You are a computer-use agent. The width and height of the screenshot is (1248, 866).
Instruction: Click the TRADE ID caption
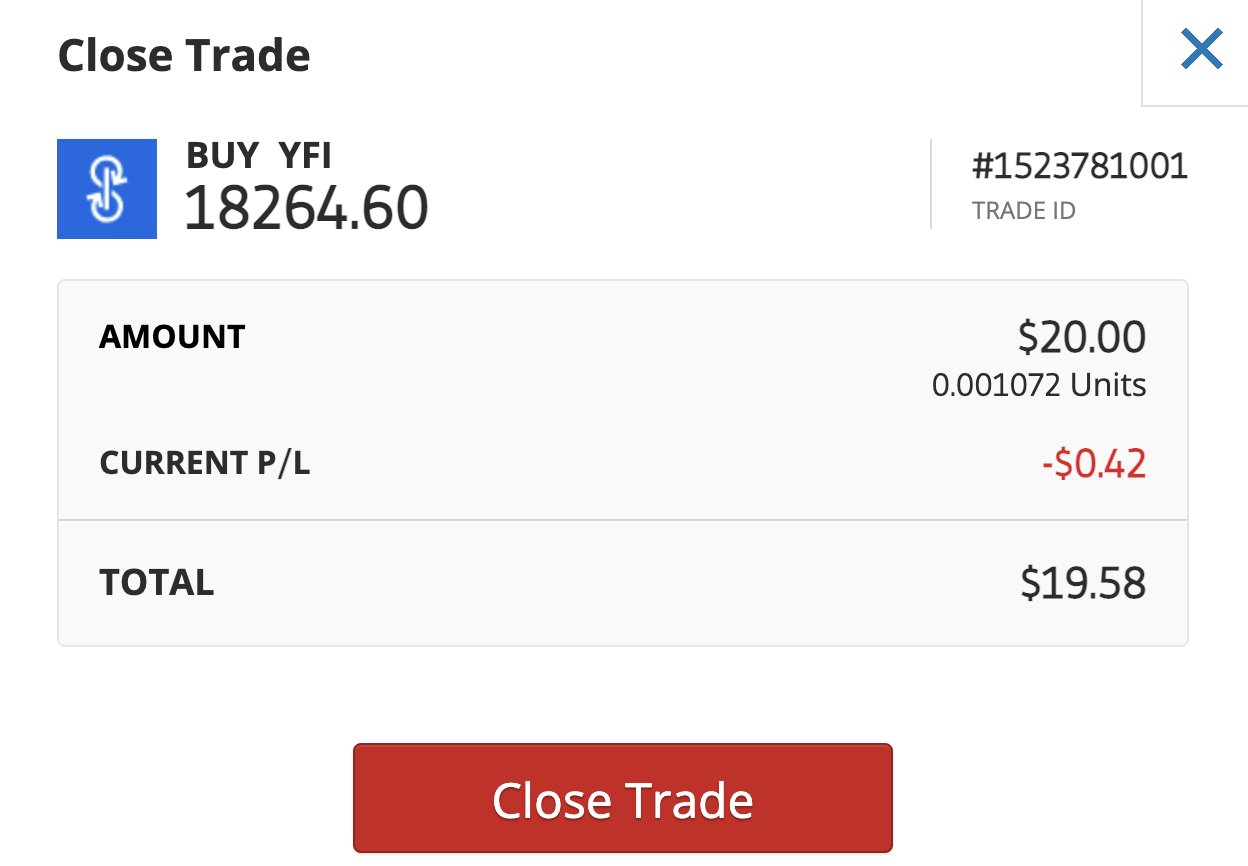click(x=1023, y=211)
